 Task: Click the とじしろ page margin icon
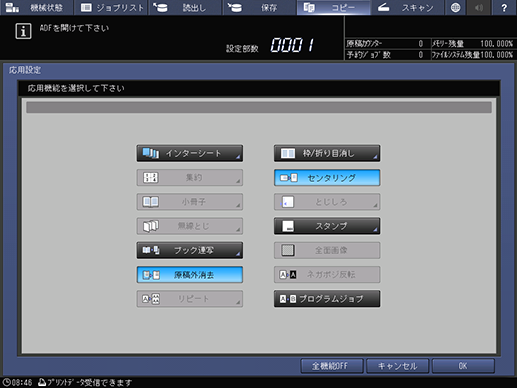[x=287, y=202]
